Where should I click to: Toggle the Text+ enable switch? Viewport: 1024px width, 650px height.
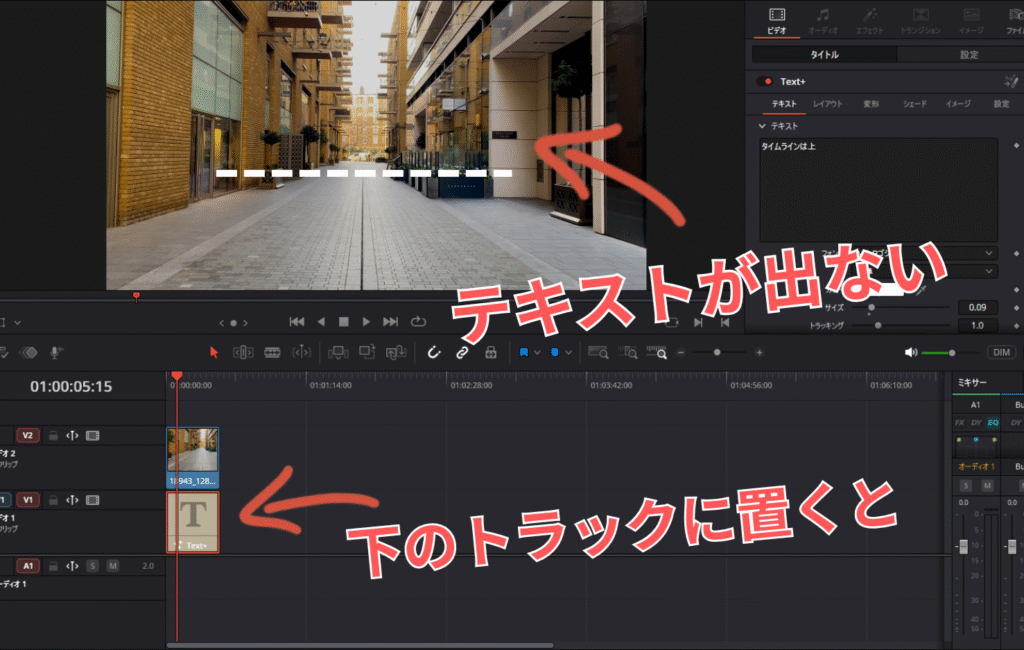click(x=767, y=81)
